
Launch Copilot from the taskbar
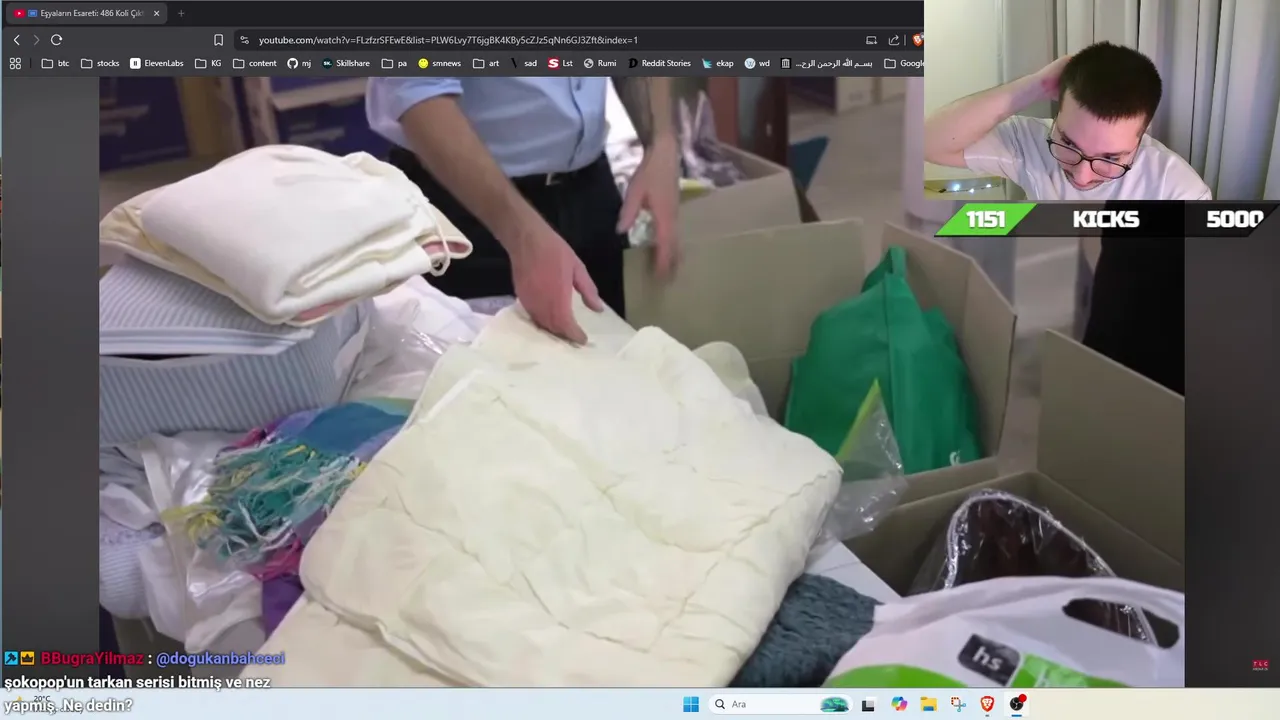pos(899,704)
